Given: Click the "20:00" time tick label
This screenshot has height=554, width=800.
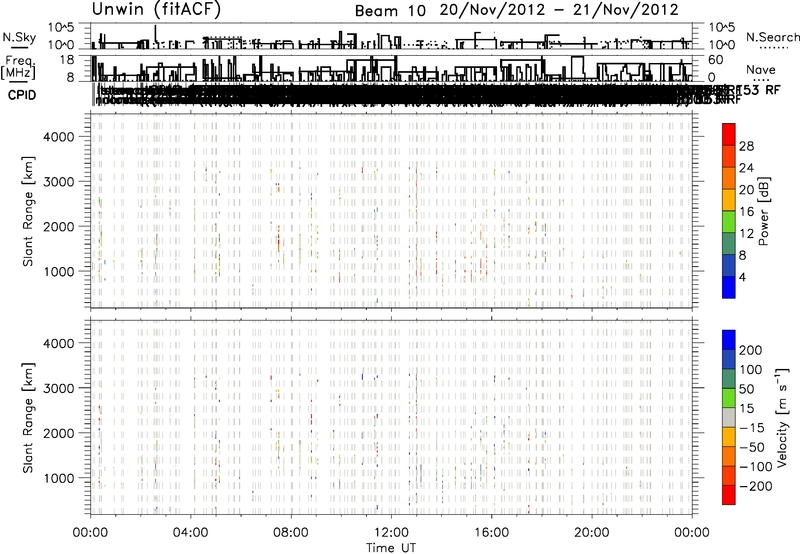Looking at the screenshot, I should (591, 533).
